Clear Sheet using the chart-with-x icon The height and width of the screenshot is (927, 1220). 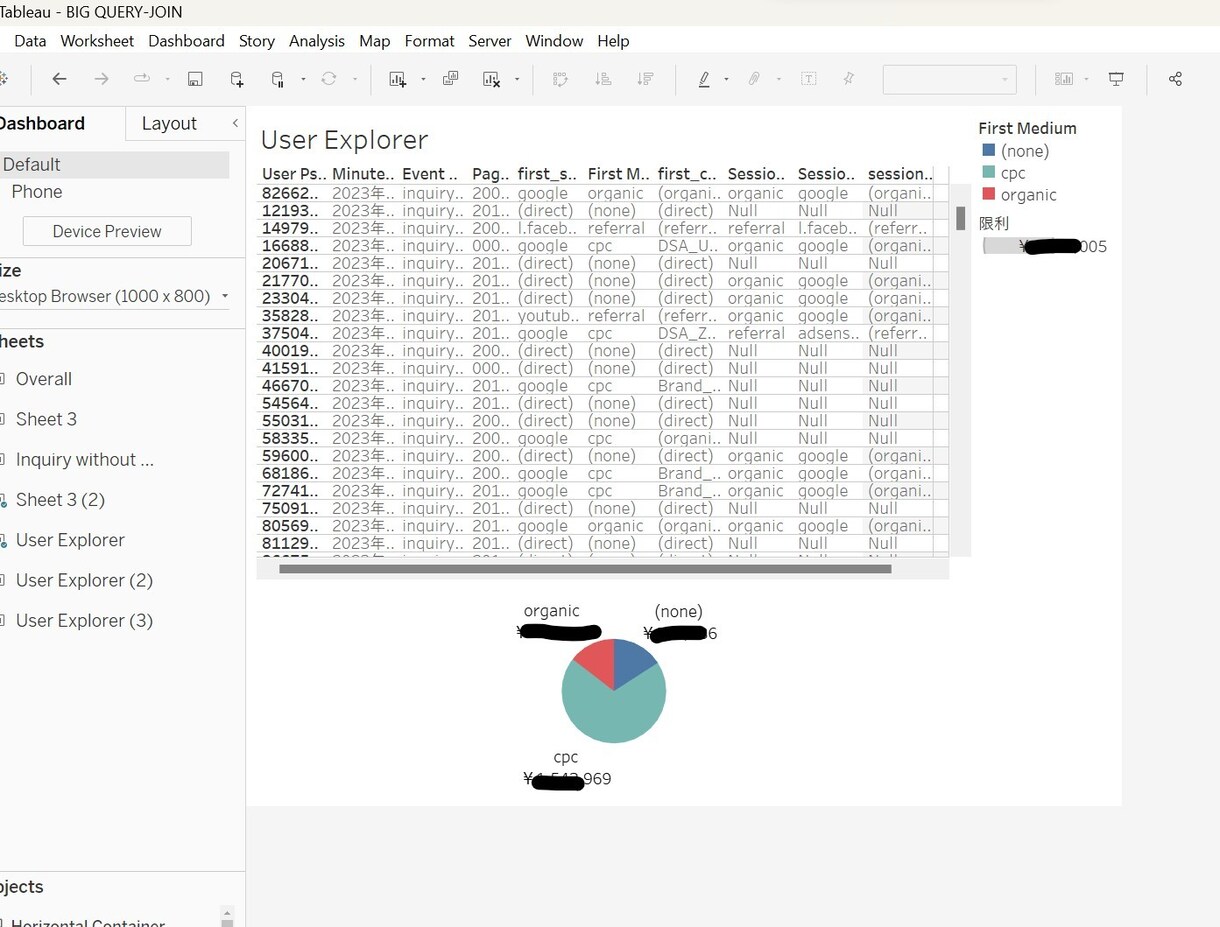(x=491, y=79)
